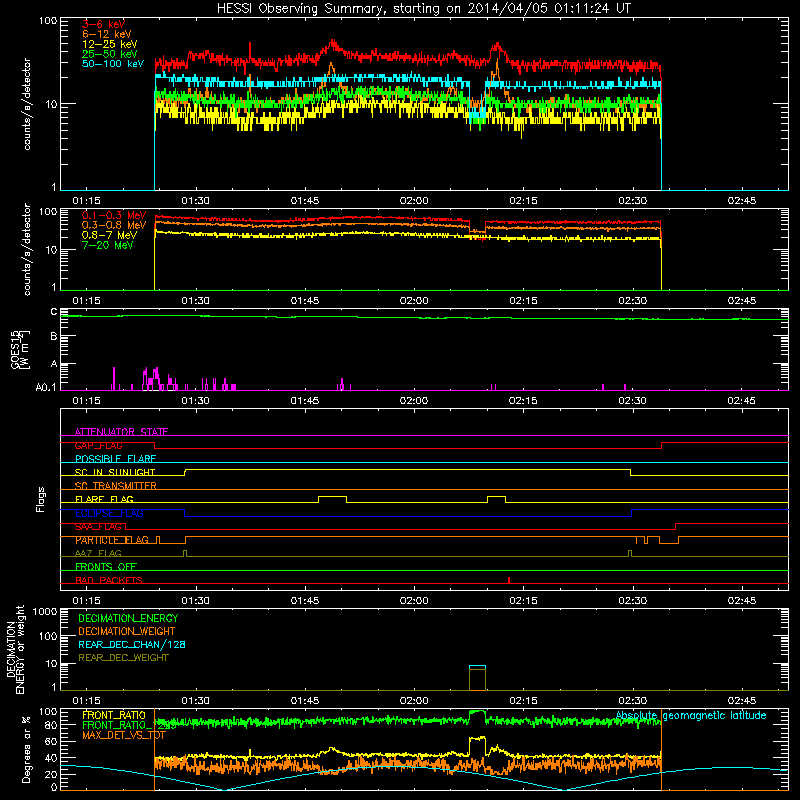Image resolution: width=800 pixels, height=800 pixels.
Task: Click the 02:00 tick label under top plot
Action: click(x=414, y=201)
